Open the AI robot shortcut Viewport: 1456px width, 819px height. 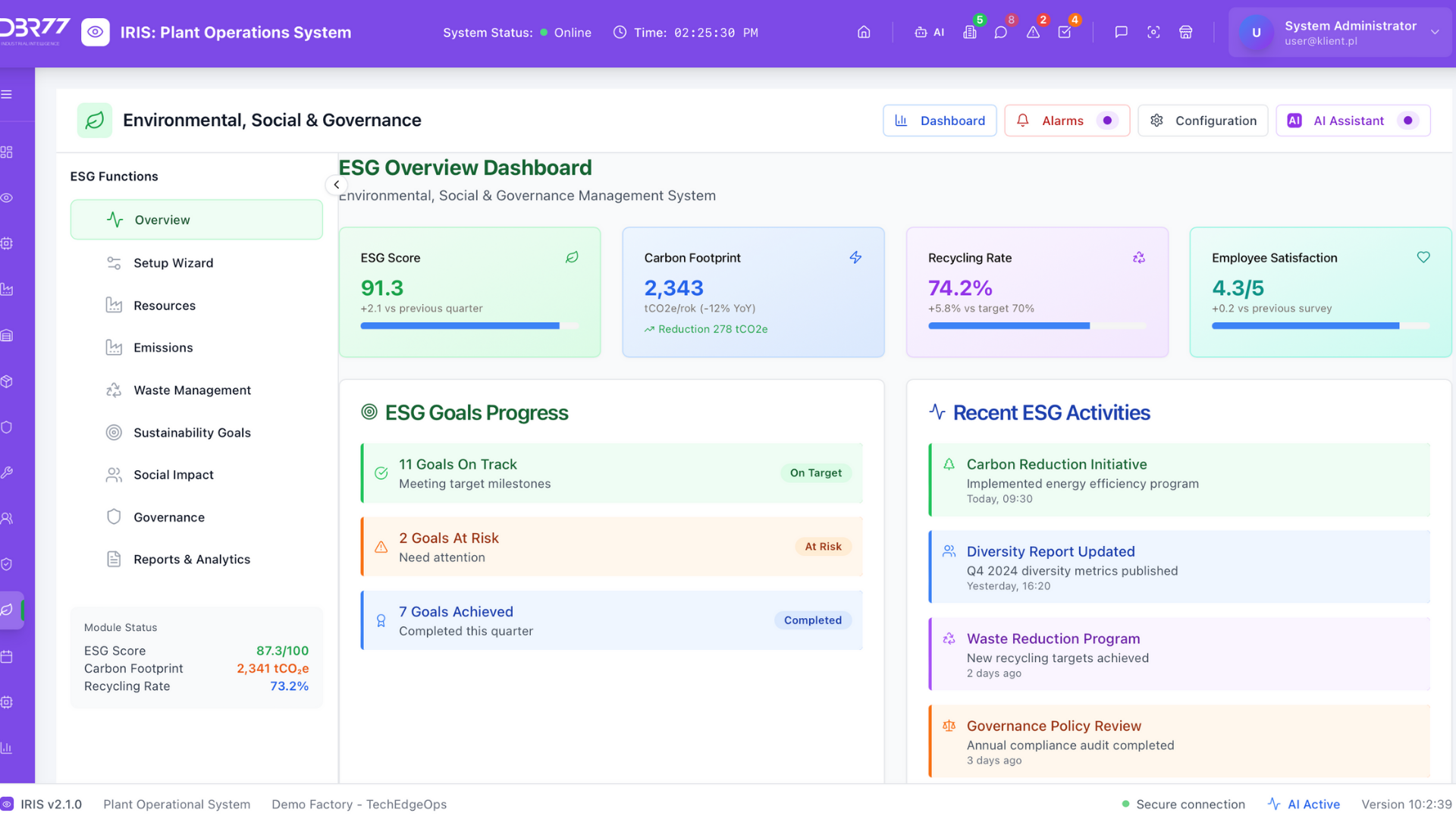tap(929, 33)
